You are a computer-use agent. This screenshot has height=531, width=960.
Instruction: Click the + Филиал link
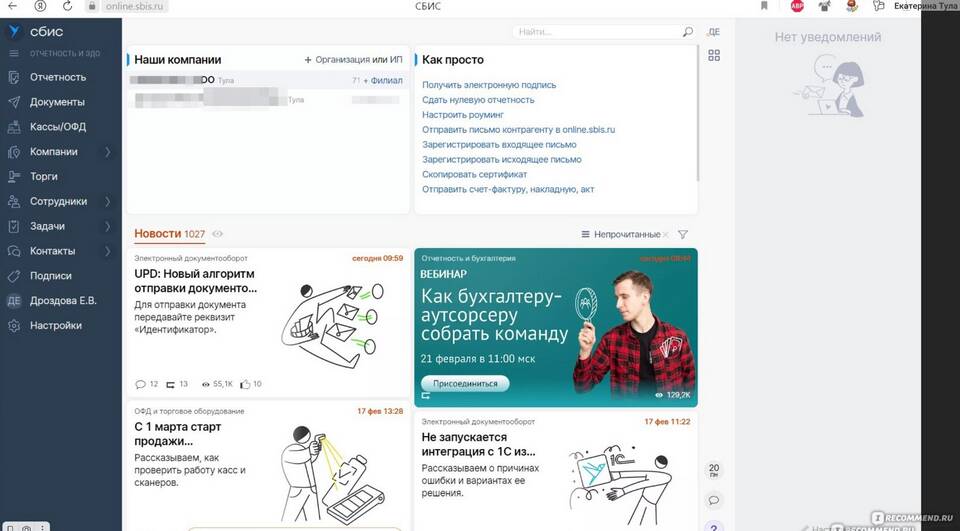tap(383, 81)
